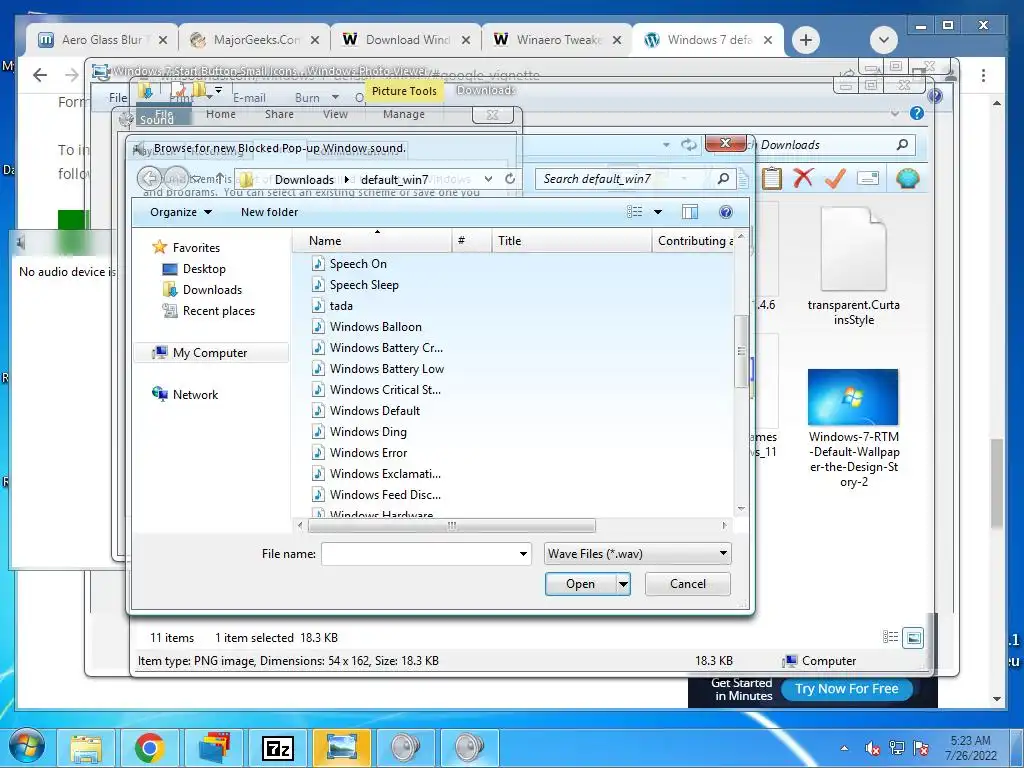Click the clipboard paste icon in Explorer

(x=771, y=178)
